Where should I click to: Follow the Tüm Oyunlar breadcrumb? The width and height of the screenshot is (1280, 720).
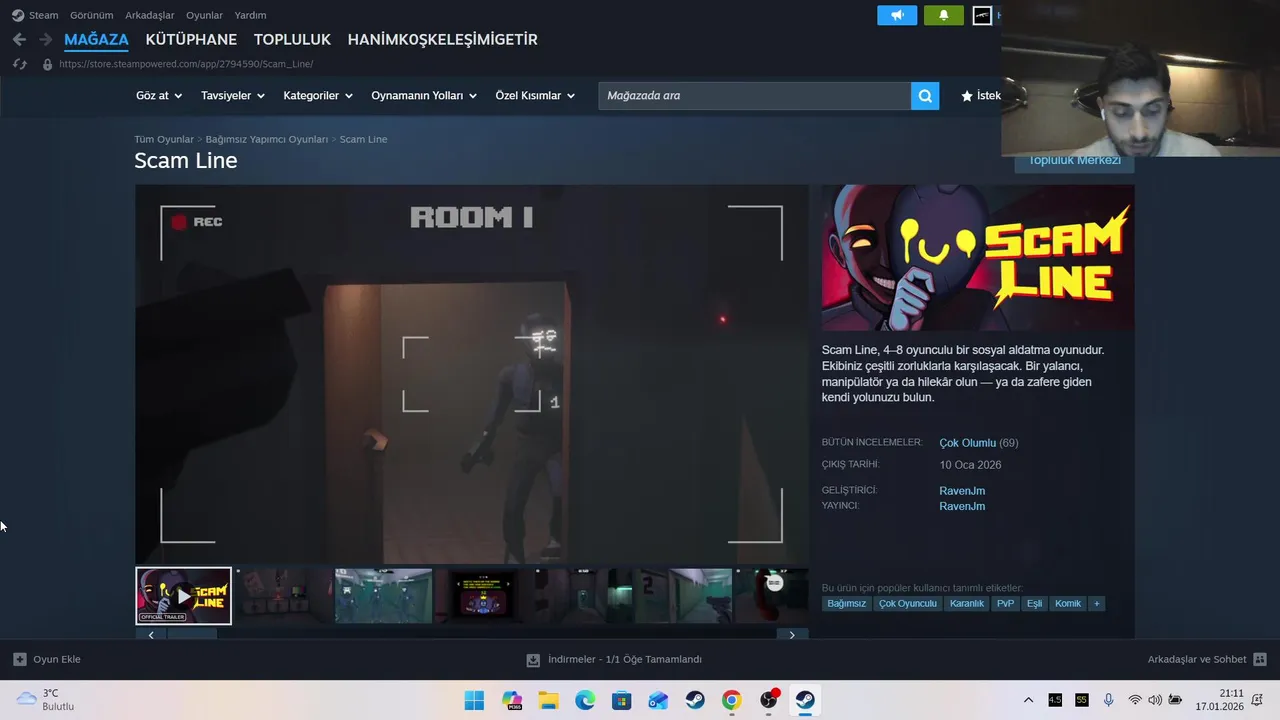[x=164, y=139]
